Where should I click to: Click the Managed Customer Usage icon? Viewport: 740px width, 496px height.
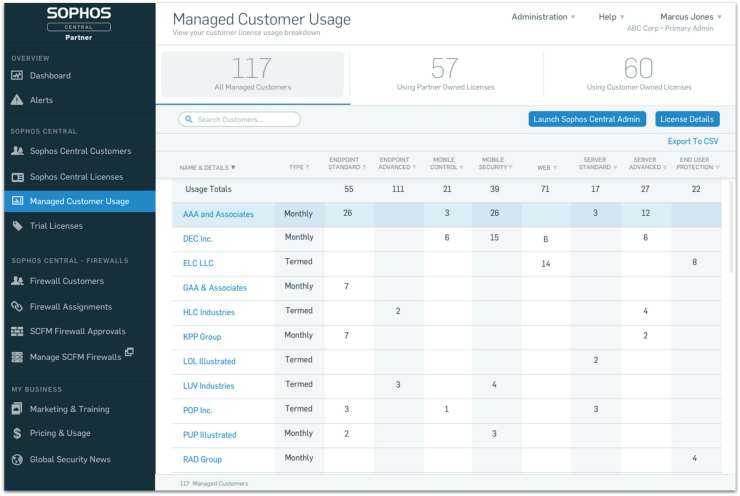point(17,201)
